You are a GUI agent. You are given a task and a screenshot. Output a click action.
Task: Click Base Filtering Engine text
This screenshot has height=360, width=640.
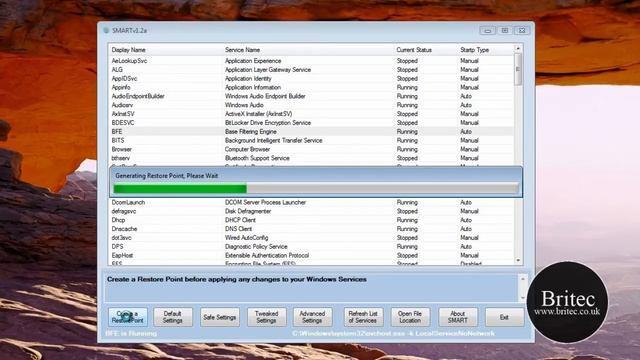click(x=251, y=131)
